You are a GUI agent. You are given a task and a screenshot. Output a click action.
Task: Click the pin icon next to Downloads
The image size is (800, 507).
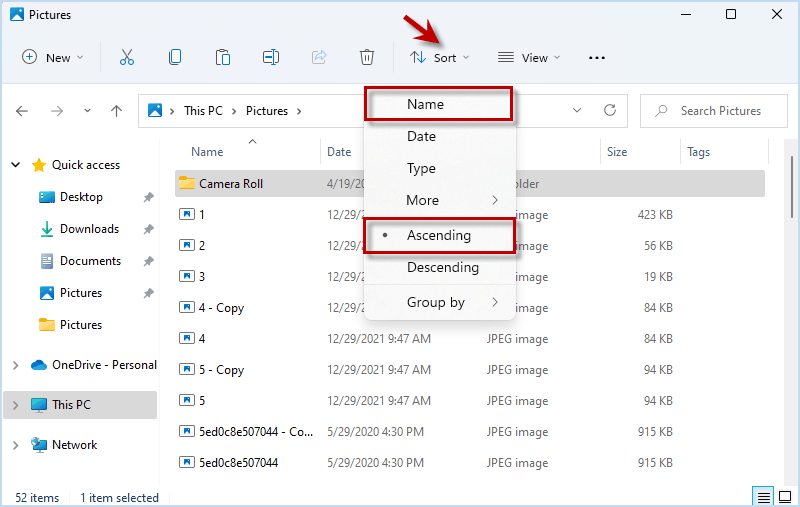point(148,229)
